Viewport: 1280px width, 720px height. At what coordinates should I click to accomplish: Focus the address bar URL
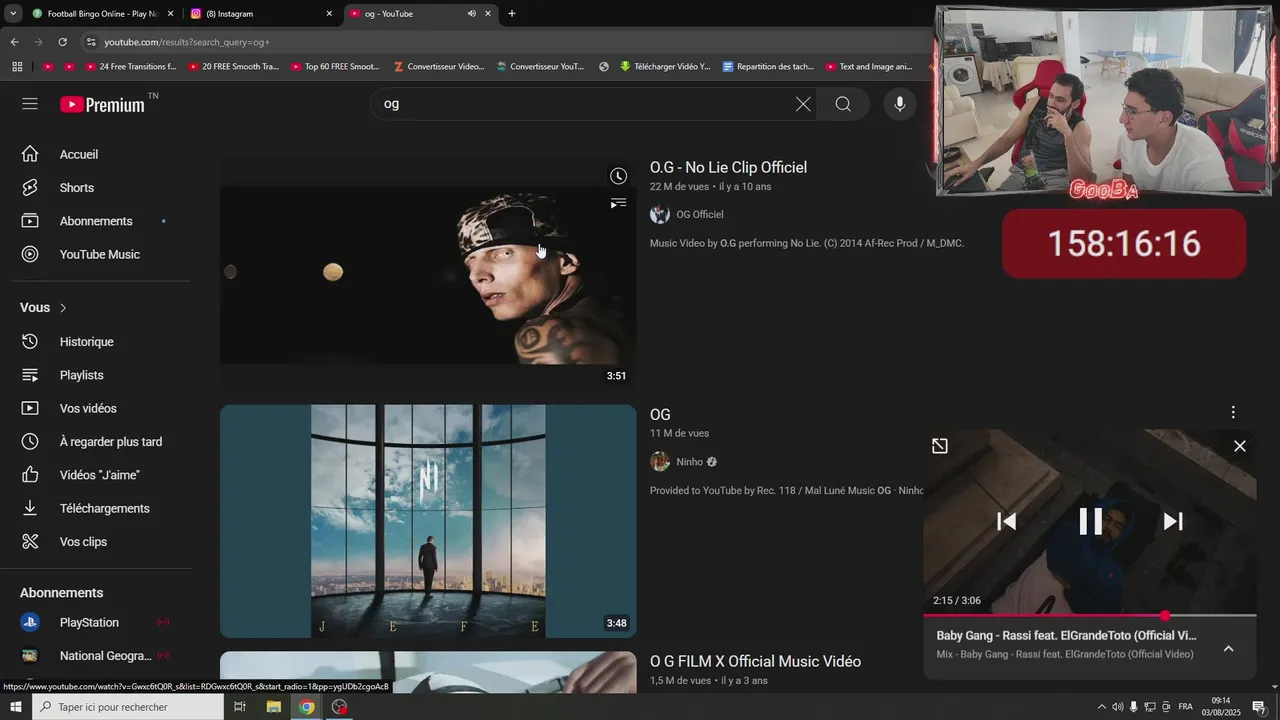tap(187, 42)
